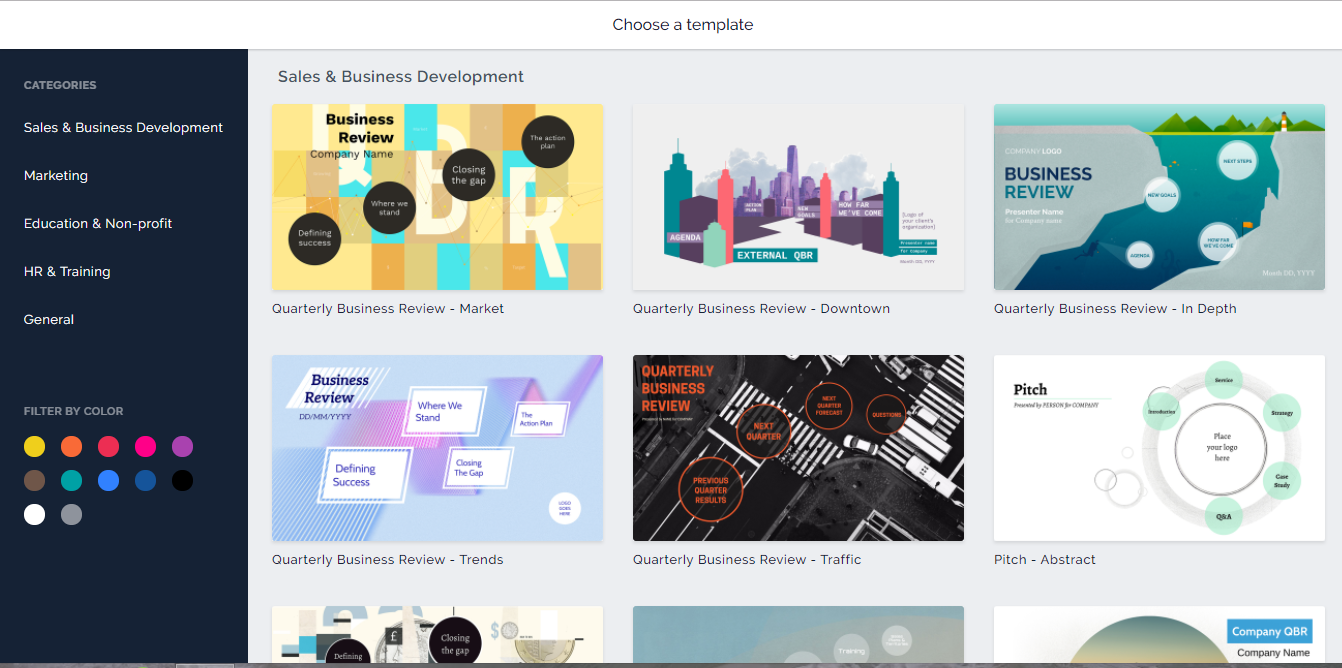
Task: Filter templates by purple color
Action: click(x=182, y=446)
